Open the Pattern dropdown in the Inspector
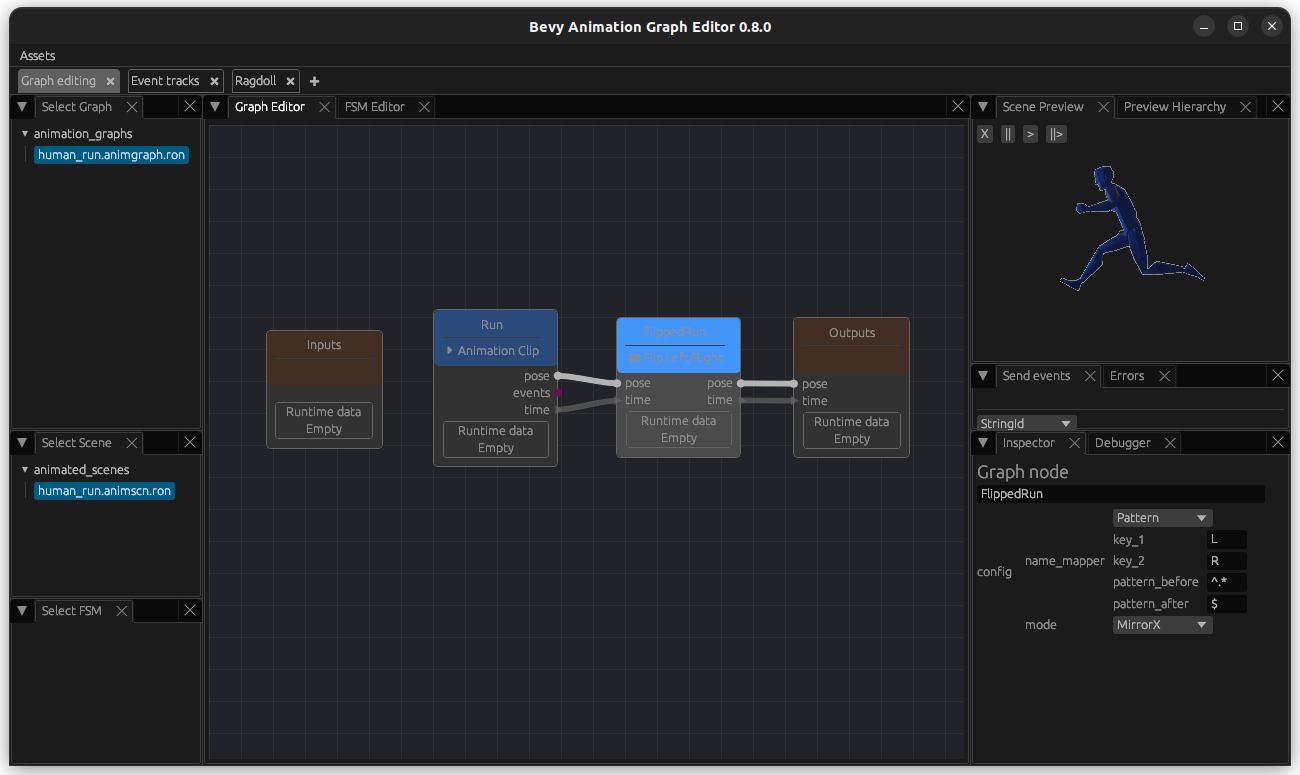 coord(1162,517)
